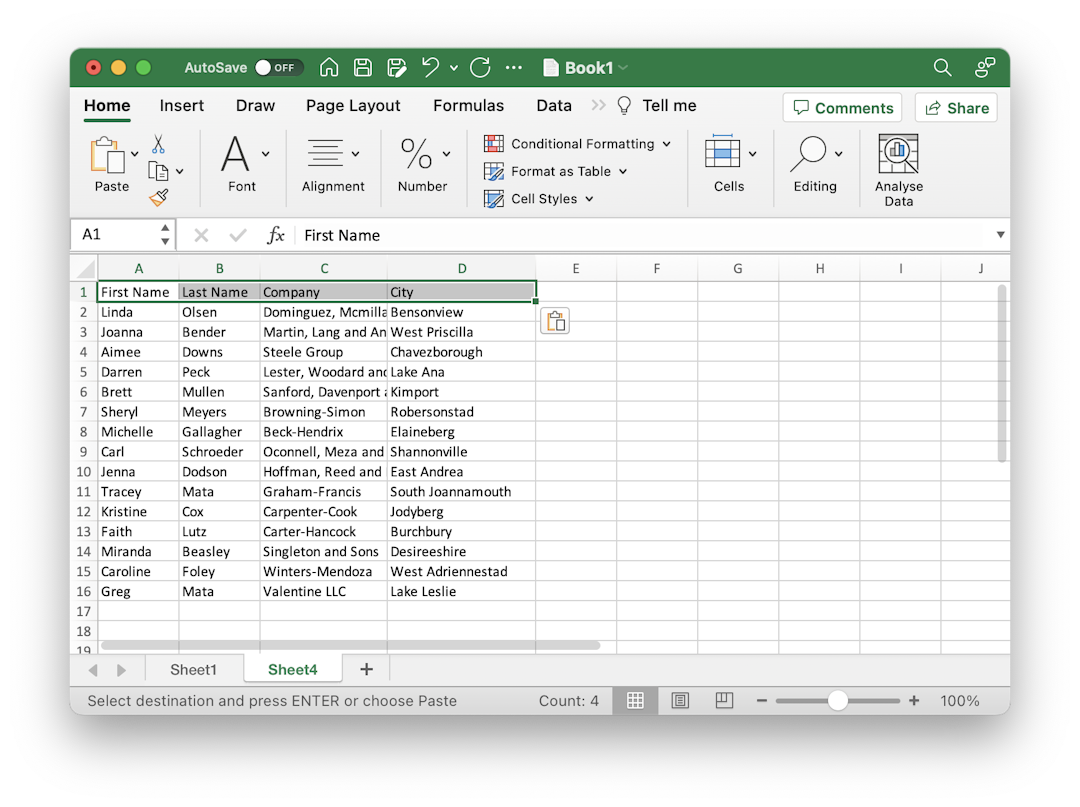Click the Share button
The image size is (1080, 807).
[x=955, y=107]
